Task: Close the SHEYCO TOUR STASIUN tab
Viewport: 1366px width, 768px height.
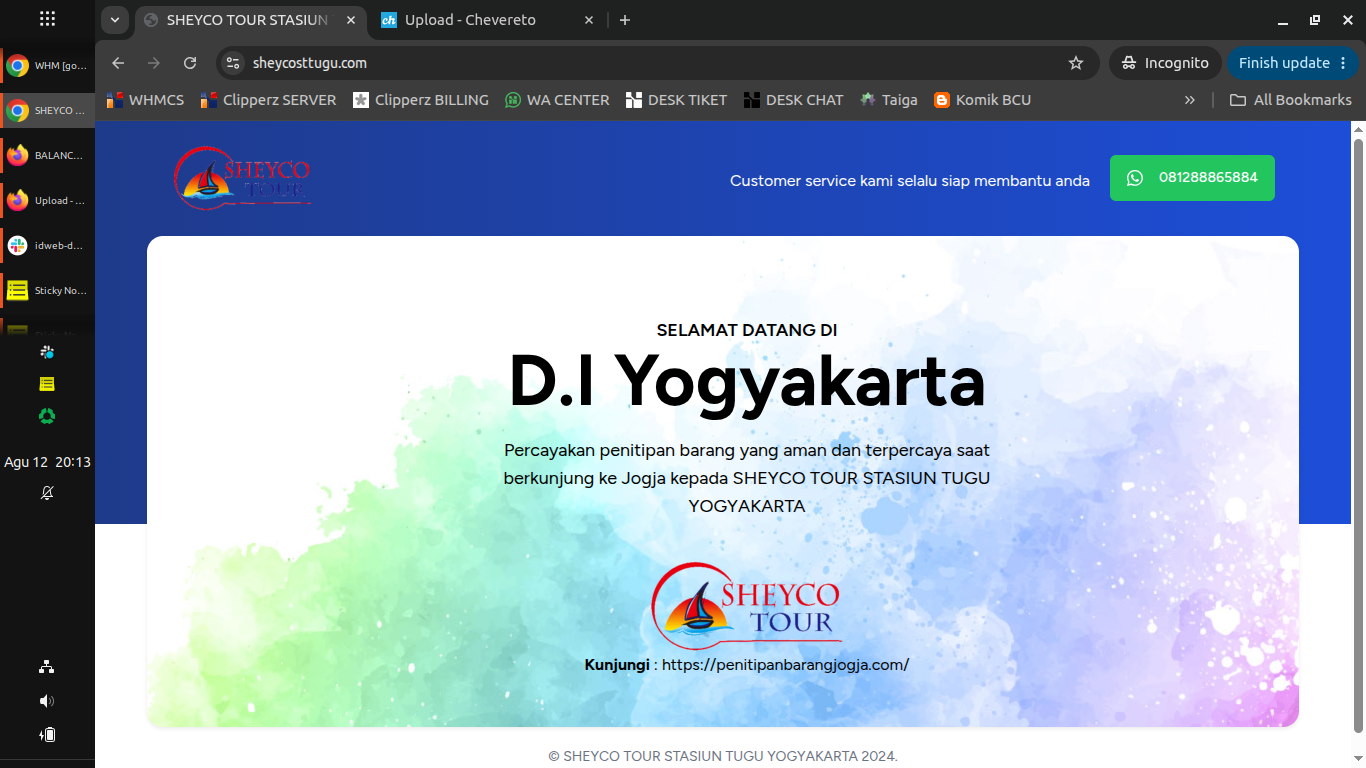Action: pos(351,20)
